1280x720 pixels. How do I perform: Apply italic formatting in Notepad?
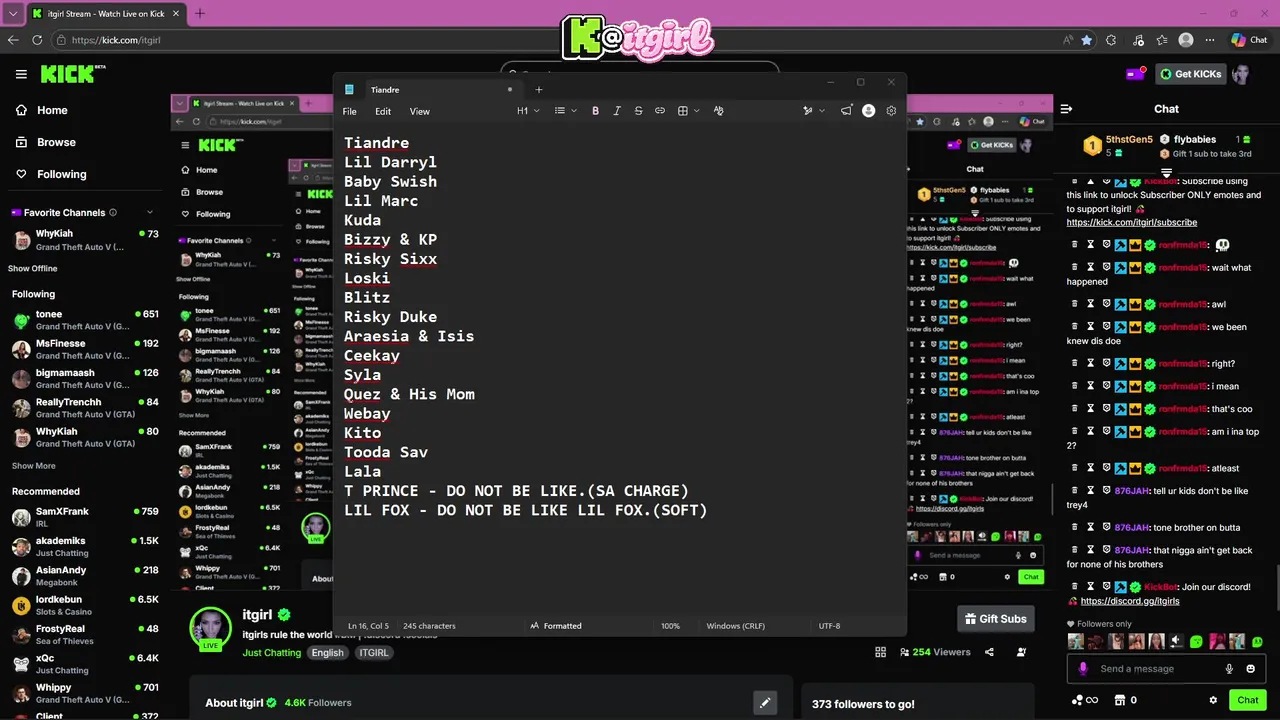coord(617,111)
